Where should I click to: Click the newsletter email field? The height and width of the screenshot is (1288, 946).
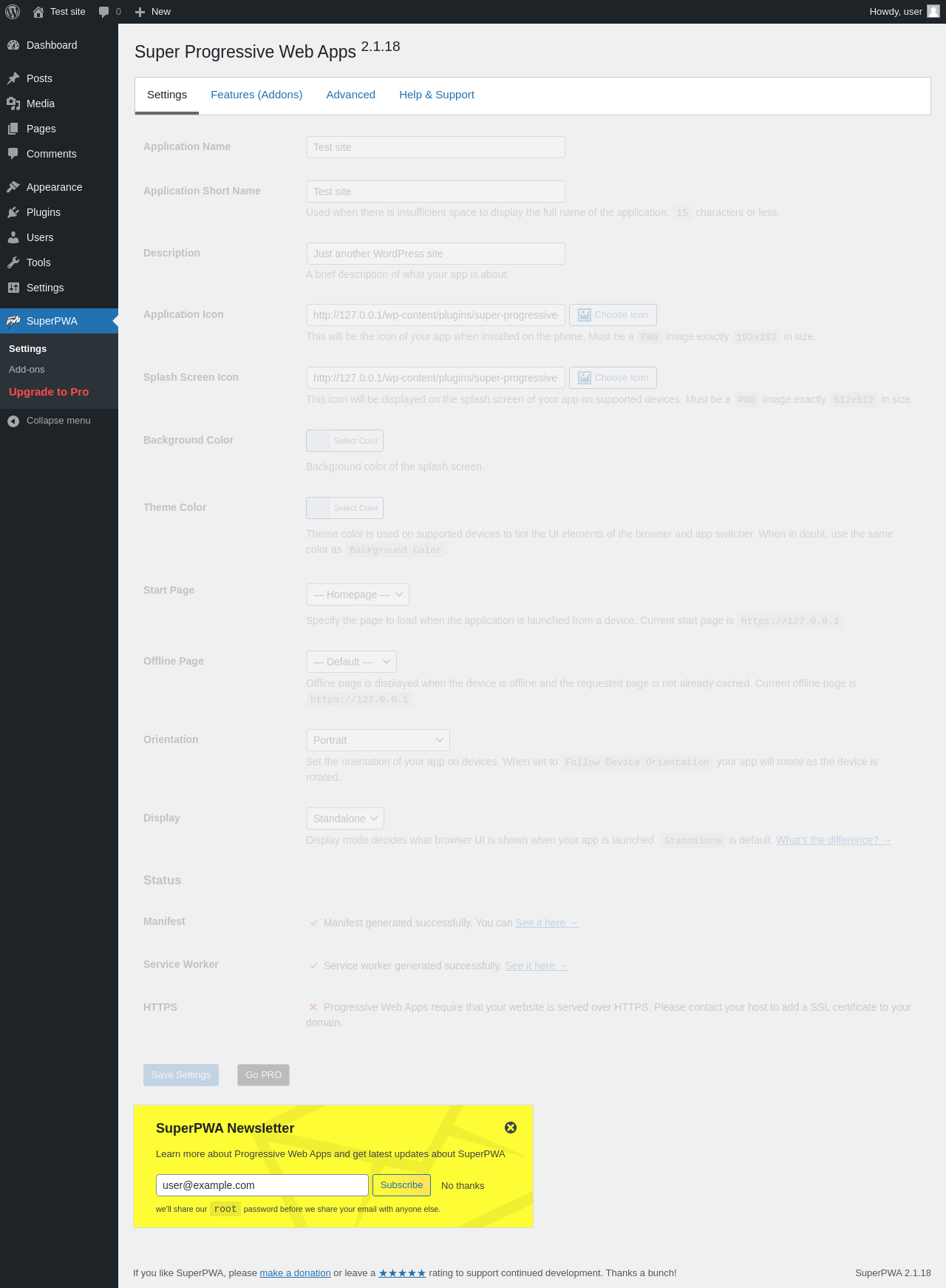click(262, 1185)
